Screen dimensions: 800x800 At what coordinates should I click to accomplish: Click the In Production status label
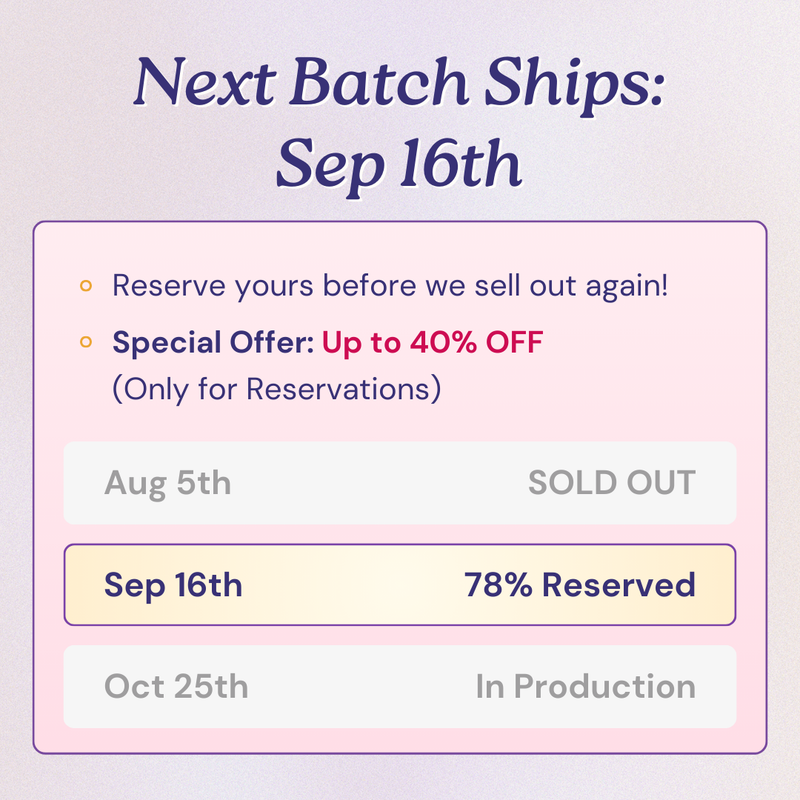click(x=586, y=686)
